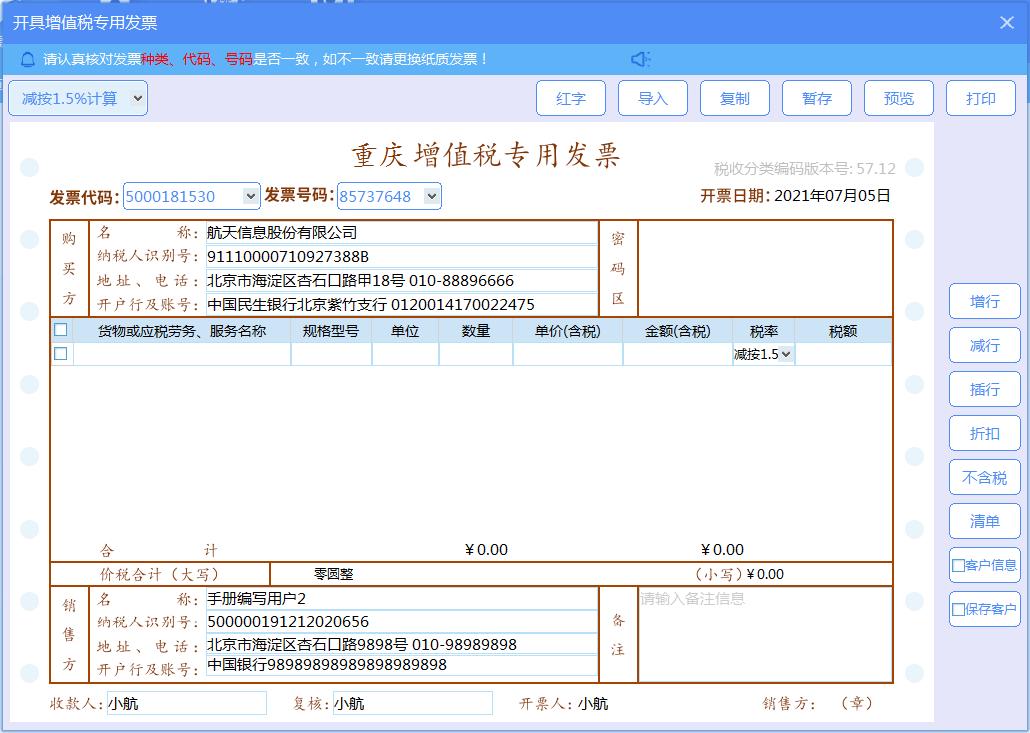The width and height of the screenshot is (1030, 733).
Task: Preview the invoice with 预览
Action: [x=899, y=98]
